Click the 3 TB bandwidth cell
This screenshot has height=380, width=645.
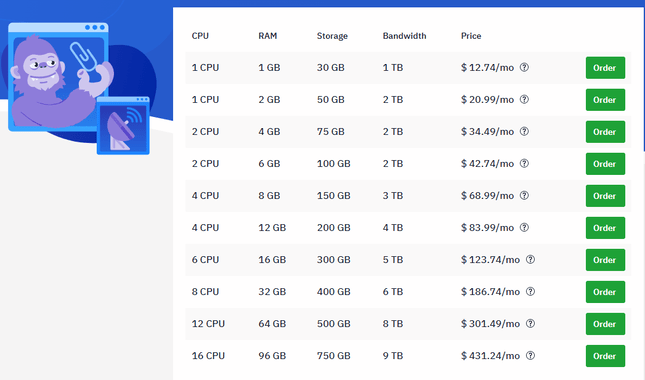click(x=393, y=196)
